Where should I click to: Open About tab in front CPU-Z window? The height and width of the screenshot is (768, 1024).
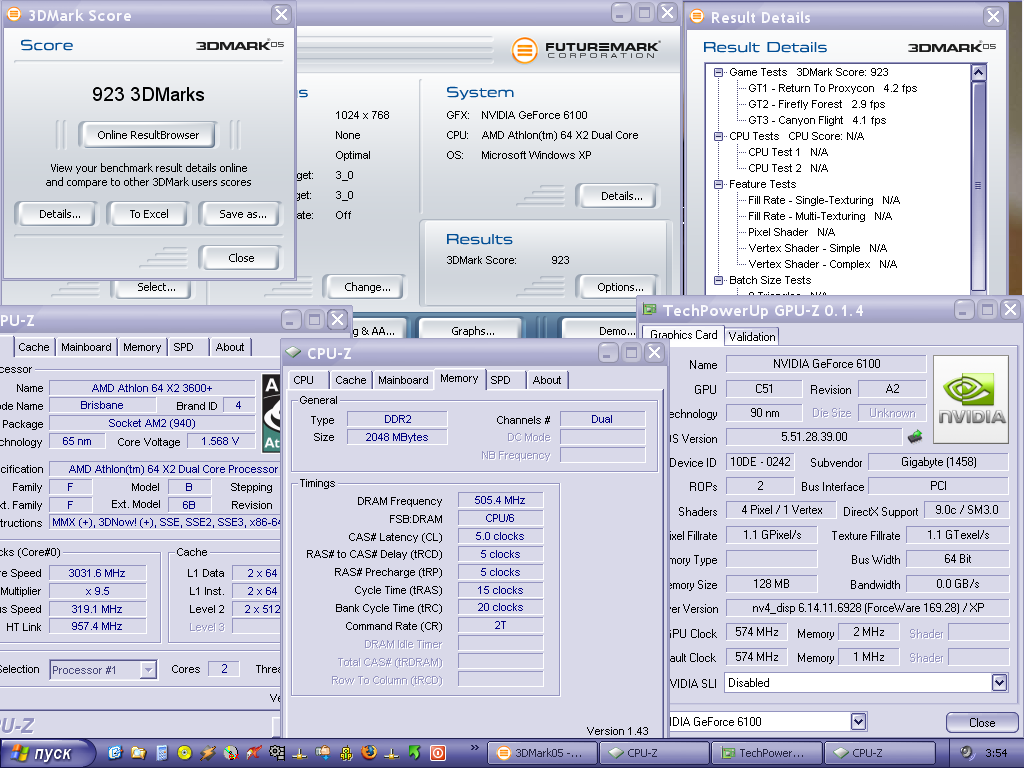coord(547,380)
